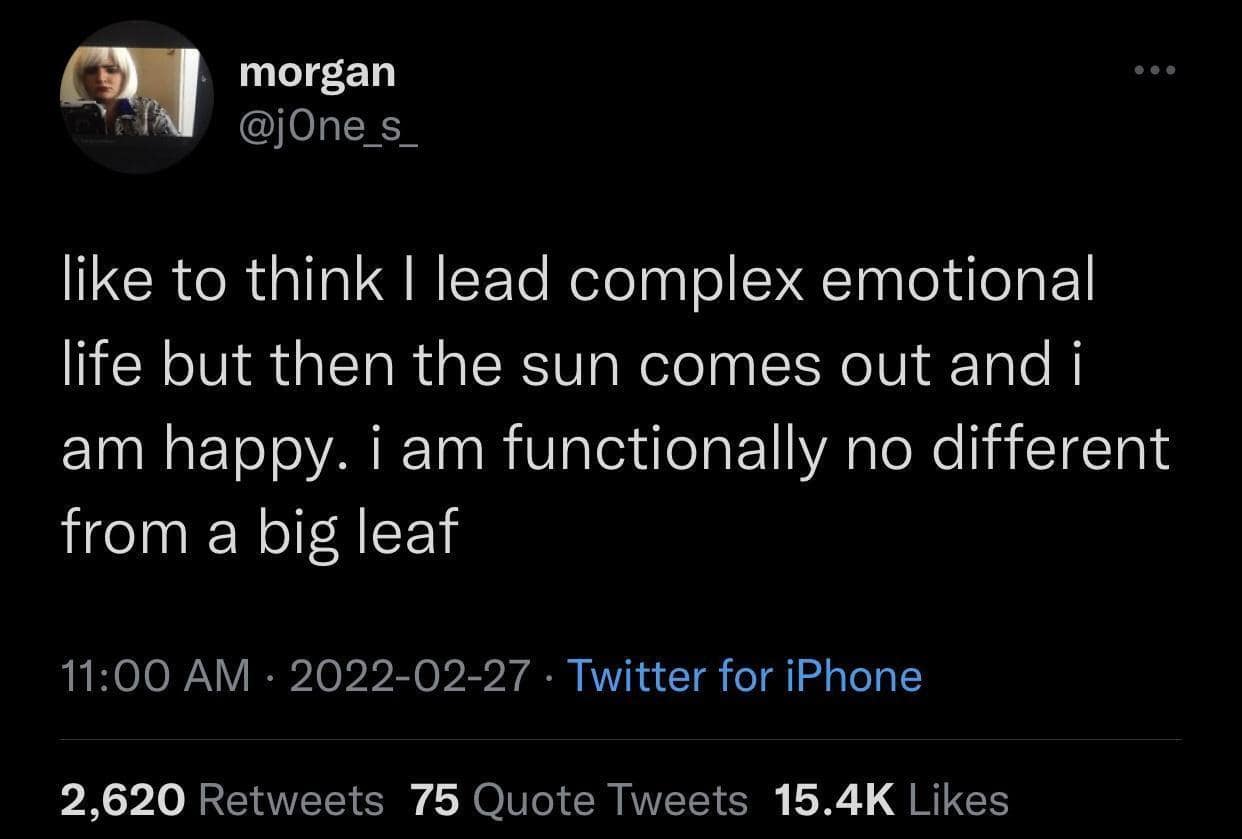Open the "Twitter for iPhone" source link
This screenshot has width=1242, height=839.
tap(744, 677)
